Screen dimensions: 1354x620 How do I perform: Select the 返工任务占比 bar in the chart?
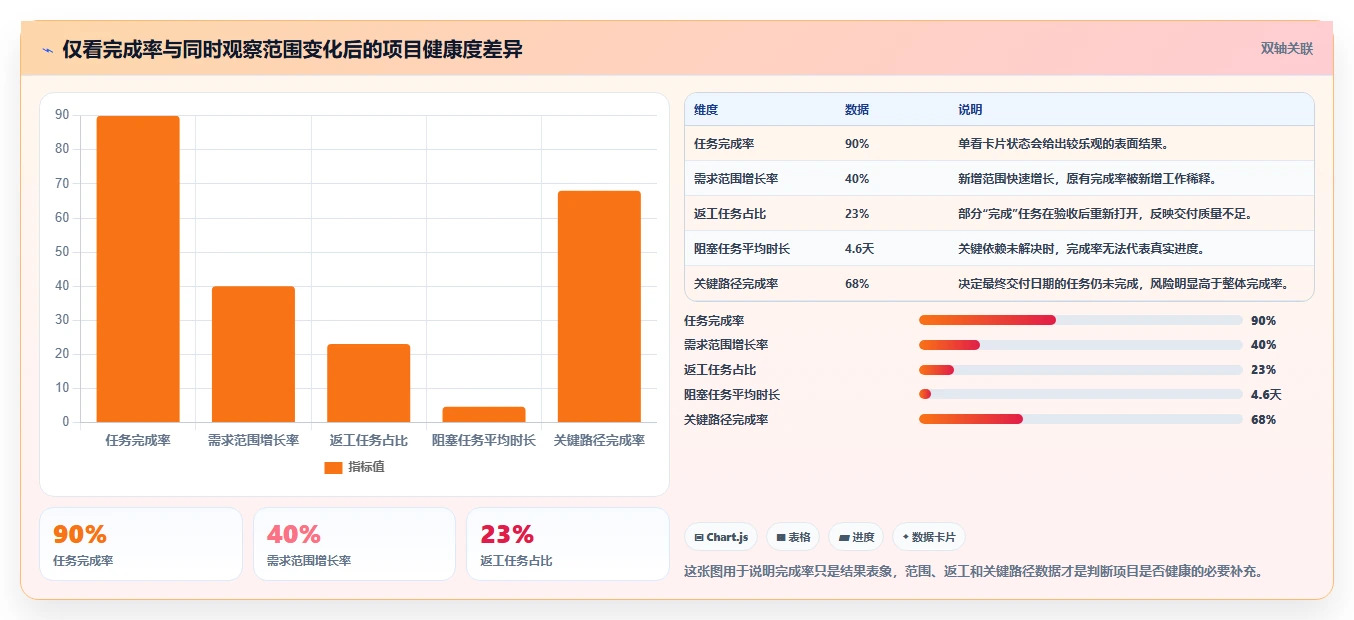(368, 383)
